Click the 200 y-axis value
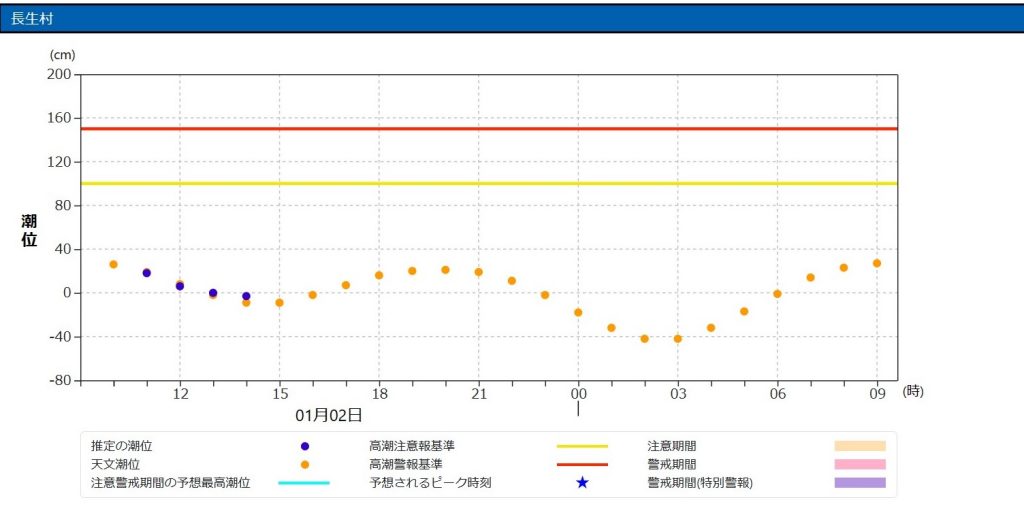Screen dimensions: 1024x515 pos(59,74)
